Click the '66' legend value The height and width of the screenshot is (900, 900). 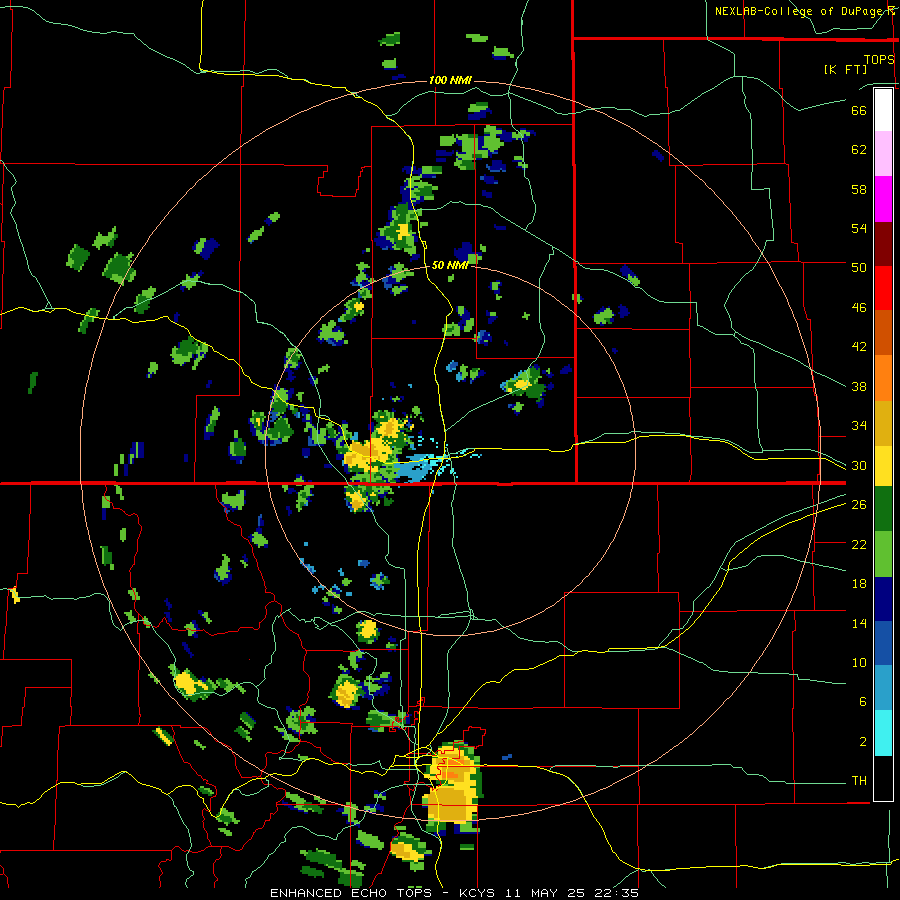pos(859,110)
